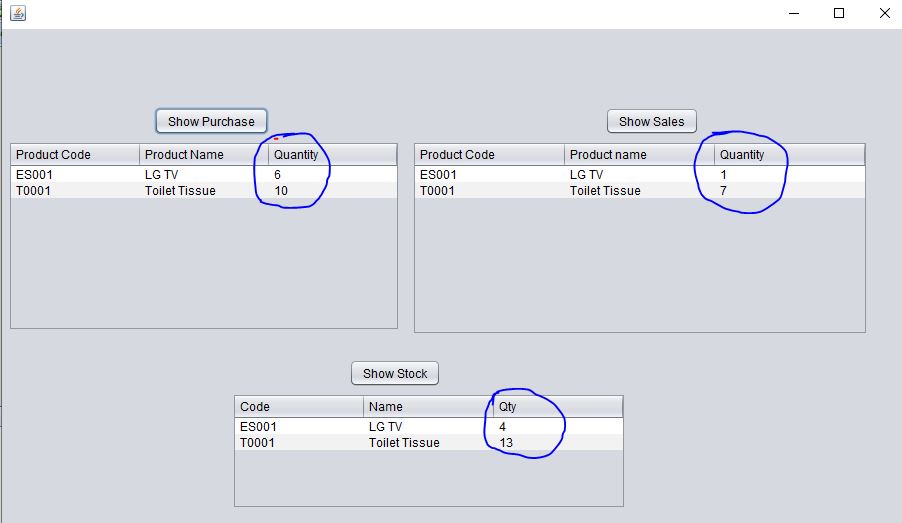Viewport: 902px width, 523px height.
Task: Select Toilet Tissue row in purchase table
Action: click(x=204, y=190)
